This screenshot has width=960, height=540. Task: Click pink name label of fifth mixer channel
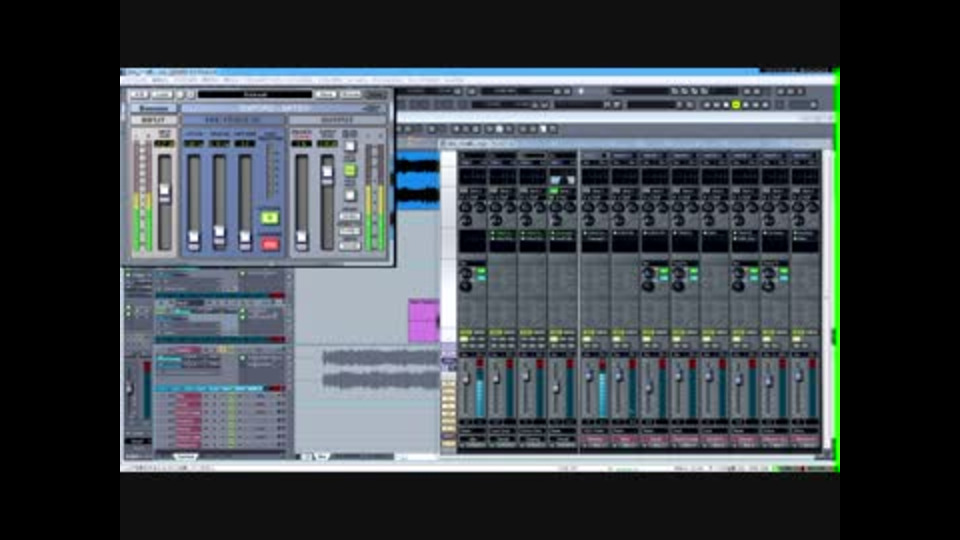[595, 439]
